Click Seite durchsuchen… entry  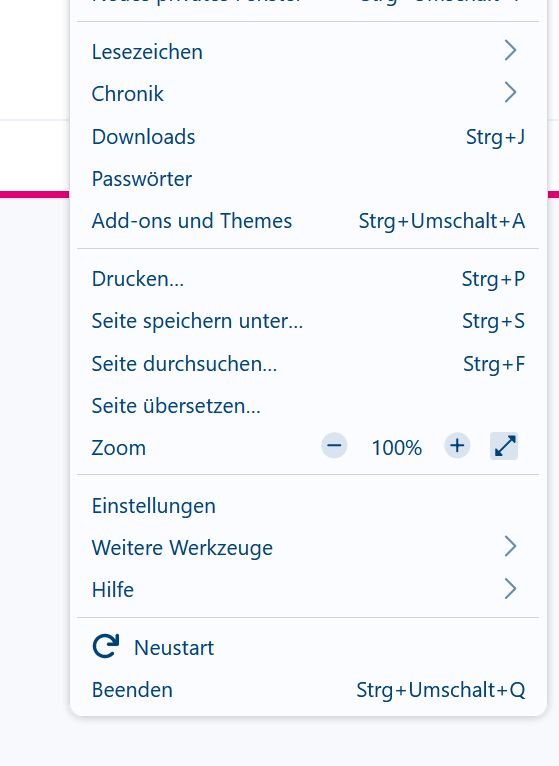click(308, 364)
